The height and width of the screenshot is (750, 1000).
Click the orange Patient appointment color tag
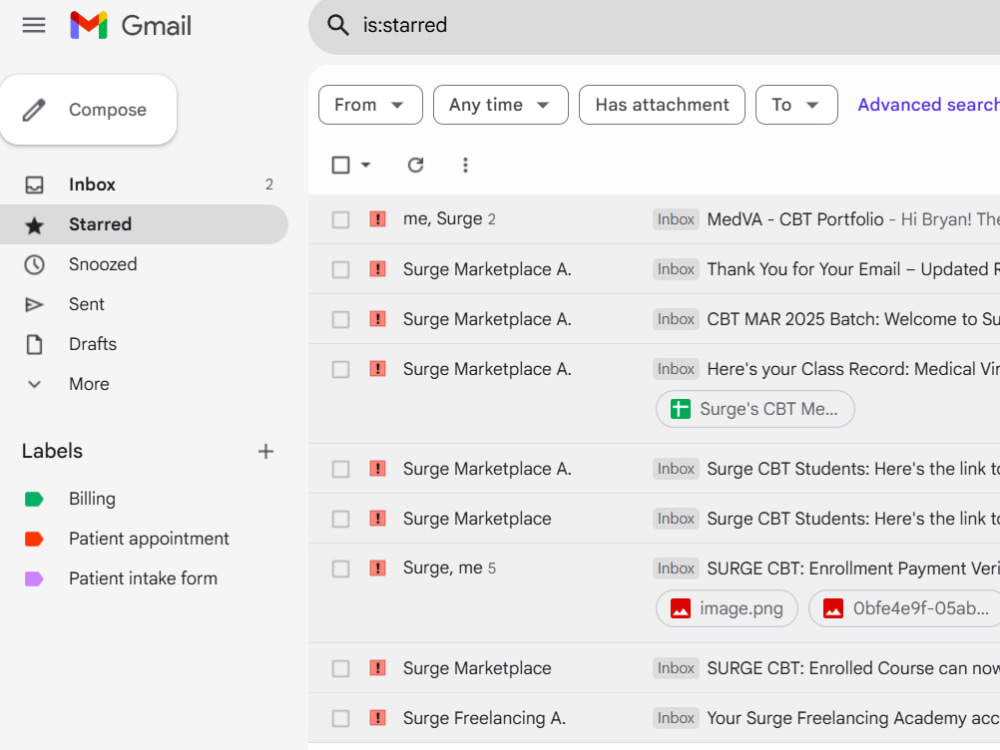pyautogui.click(x=34, y=540)
